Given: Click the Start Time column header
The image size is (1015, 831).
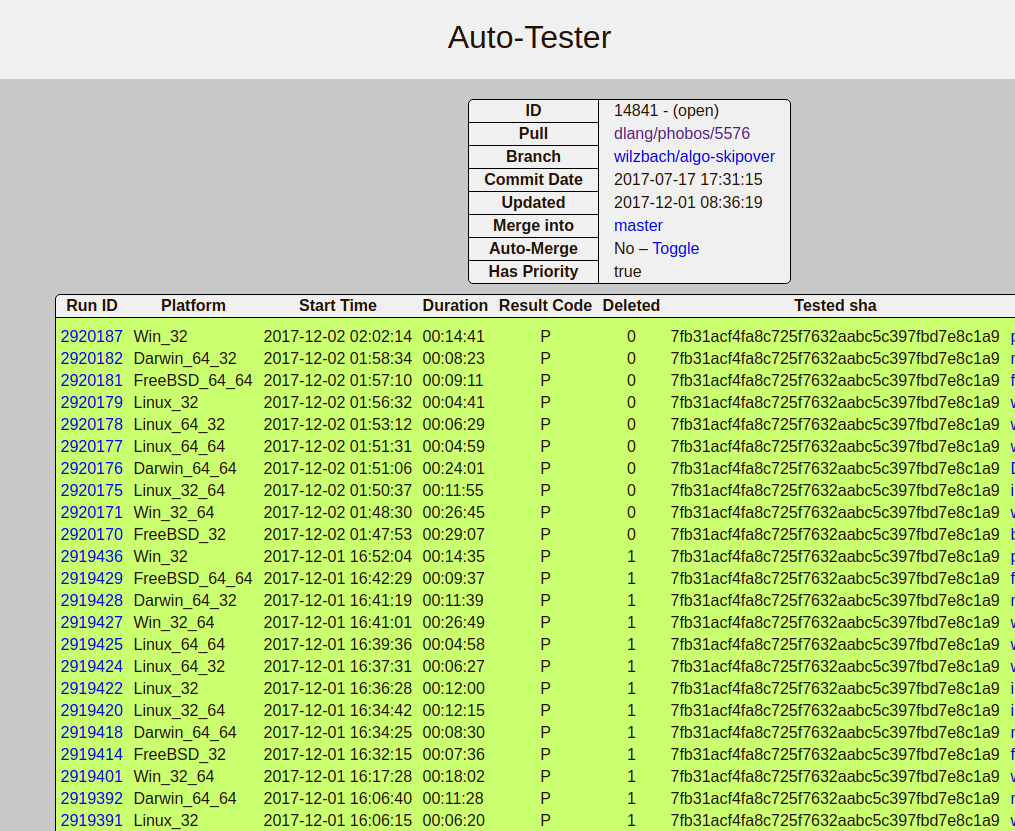Looking at the screenshot, I should (x=337, y=305).
